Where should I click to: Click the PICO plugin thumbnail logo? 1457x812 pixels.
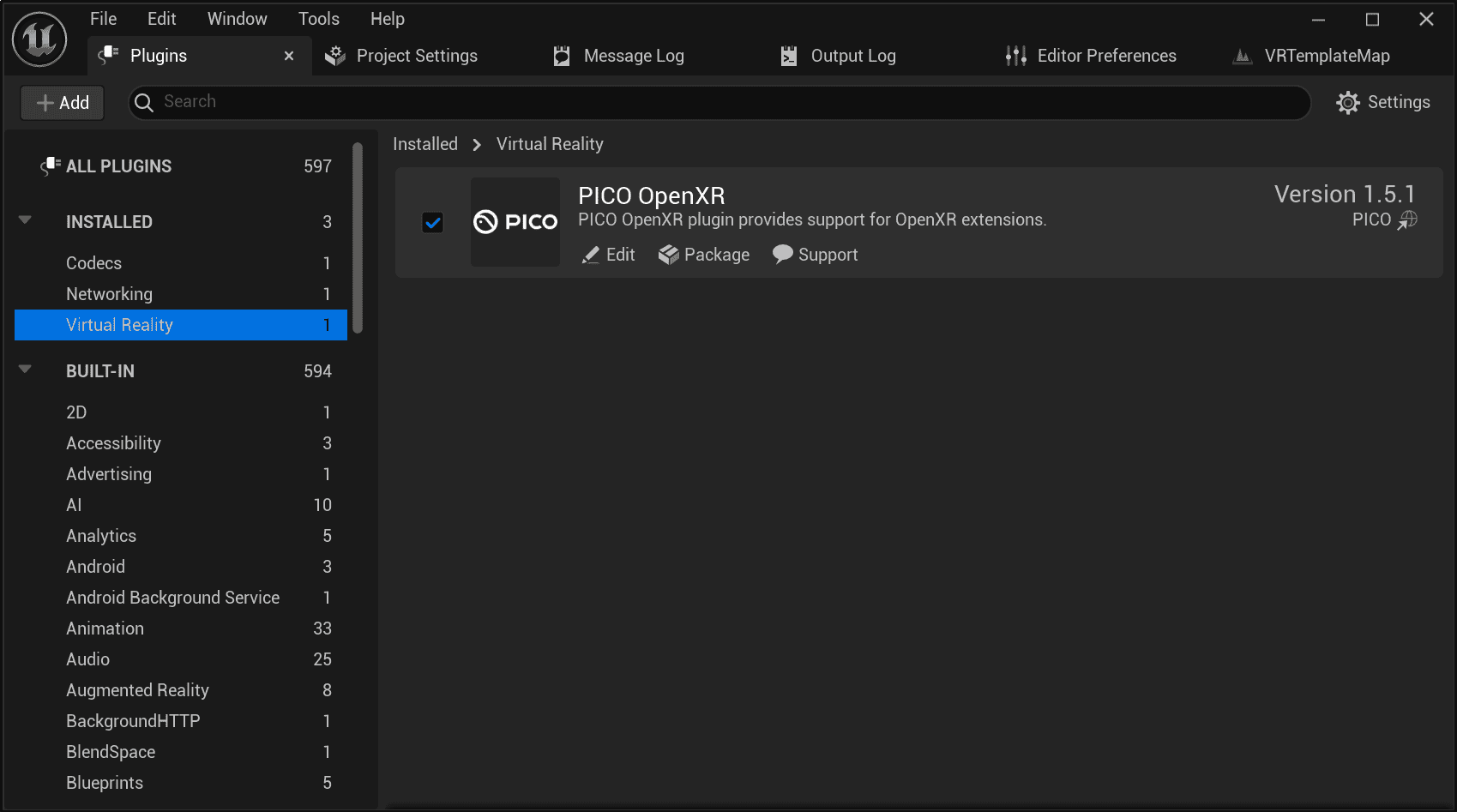[515, 222]
